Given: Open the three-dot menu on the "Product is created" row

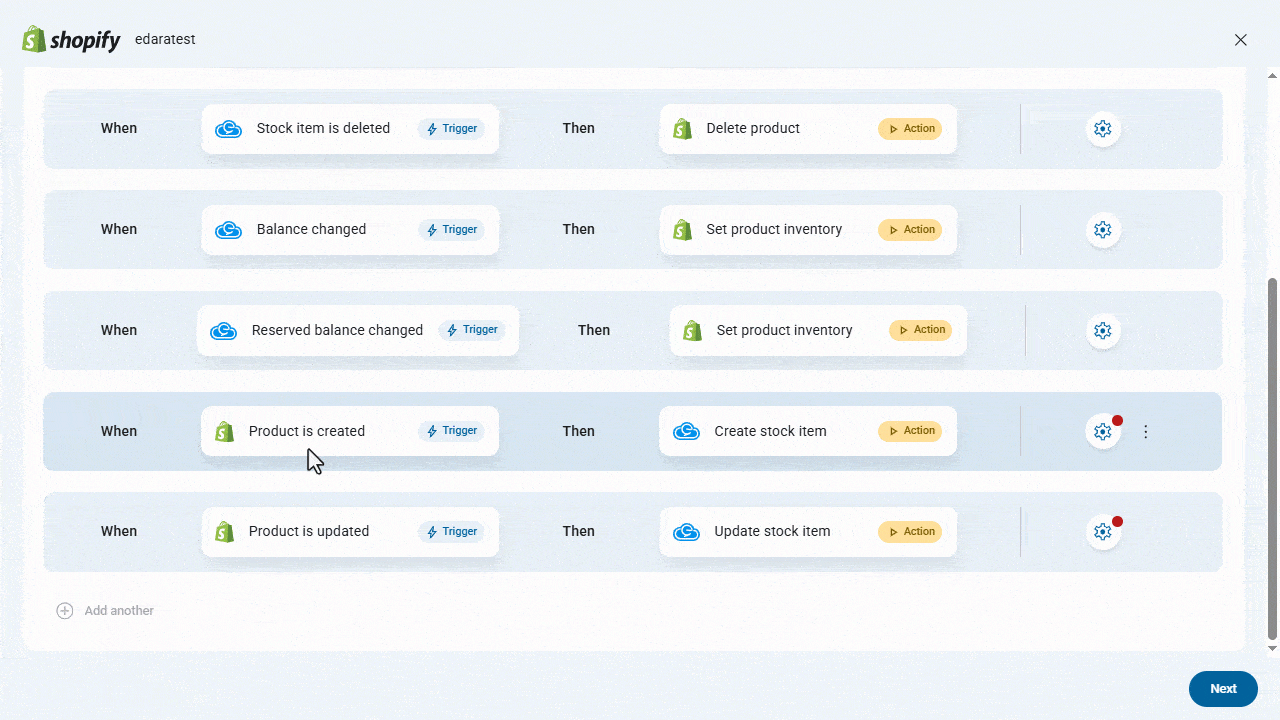Looking at the screenshot, I should (1145, 431).
